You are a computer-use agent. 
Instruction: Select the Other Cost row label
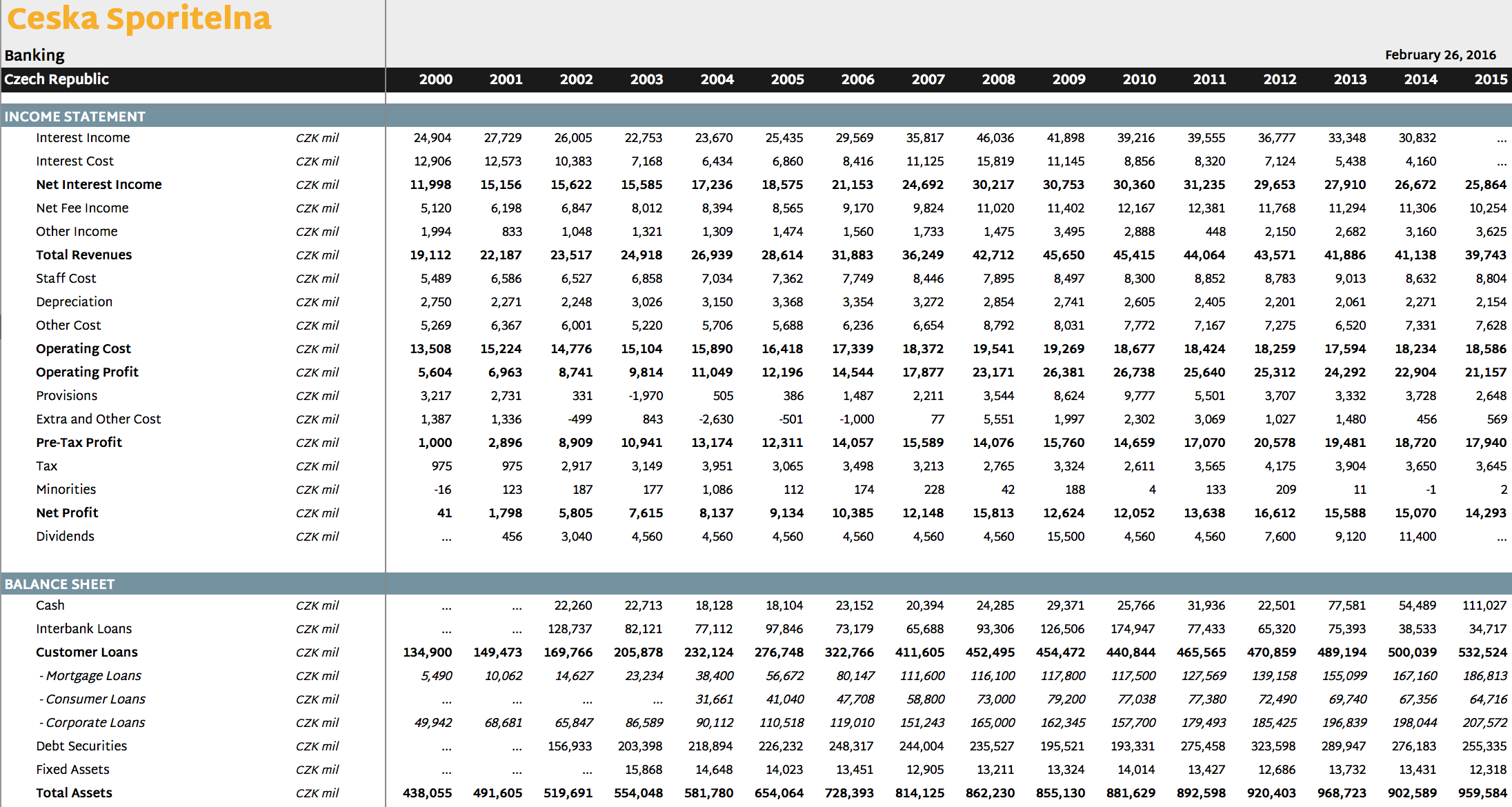(68, 326)
